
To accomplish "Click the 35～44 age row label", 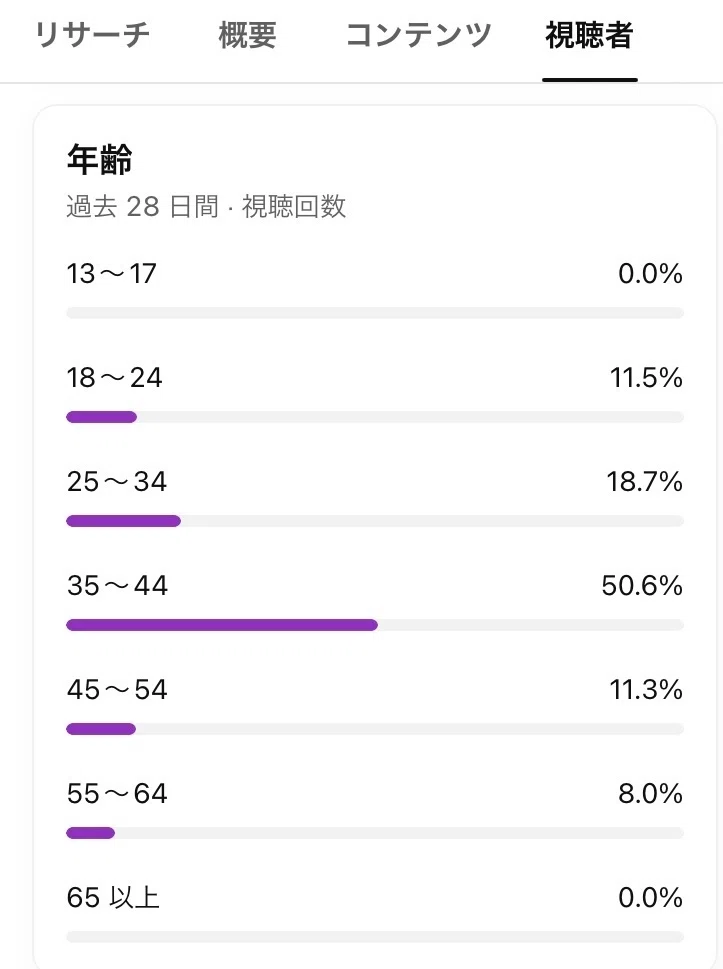I will point(117,585).
